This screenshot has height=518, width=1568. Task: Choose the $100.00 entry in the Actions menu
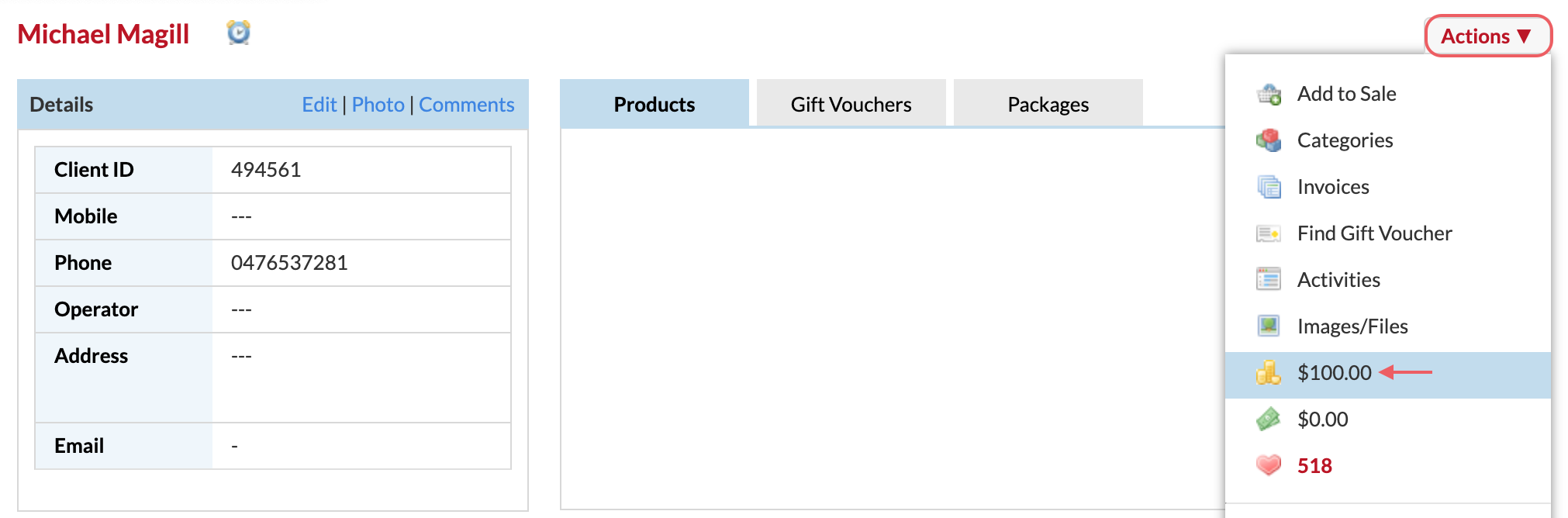(1388, 375)
